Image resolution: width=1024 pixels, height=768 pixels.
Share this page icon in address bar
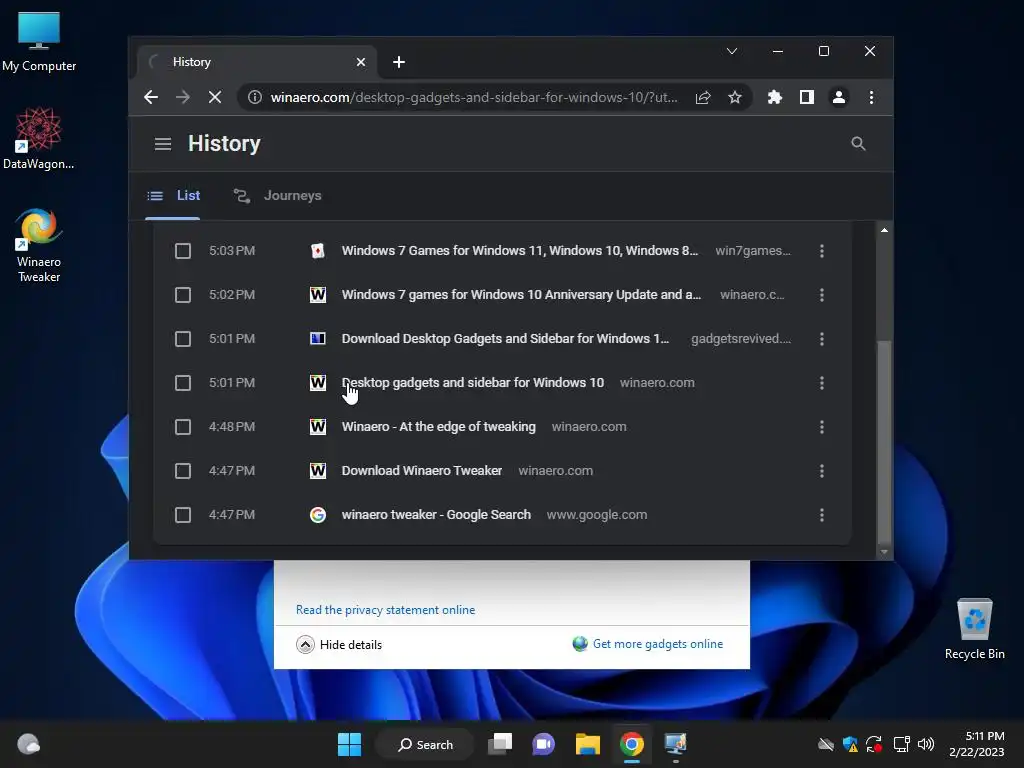[x=703, y=97]
